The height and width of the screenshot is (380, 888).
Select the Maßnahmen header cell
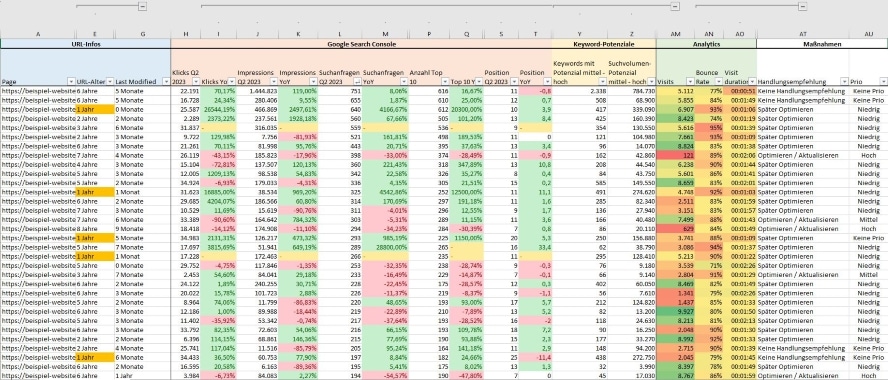pyautogui.click(x=822, y=43)
